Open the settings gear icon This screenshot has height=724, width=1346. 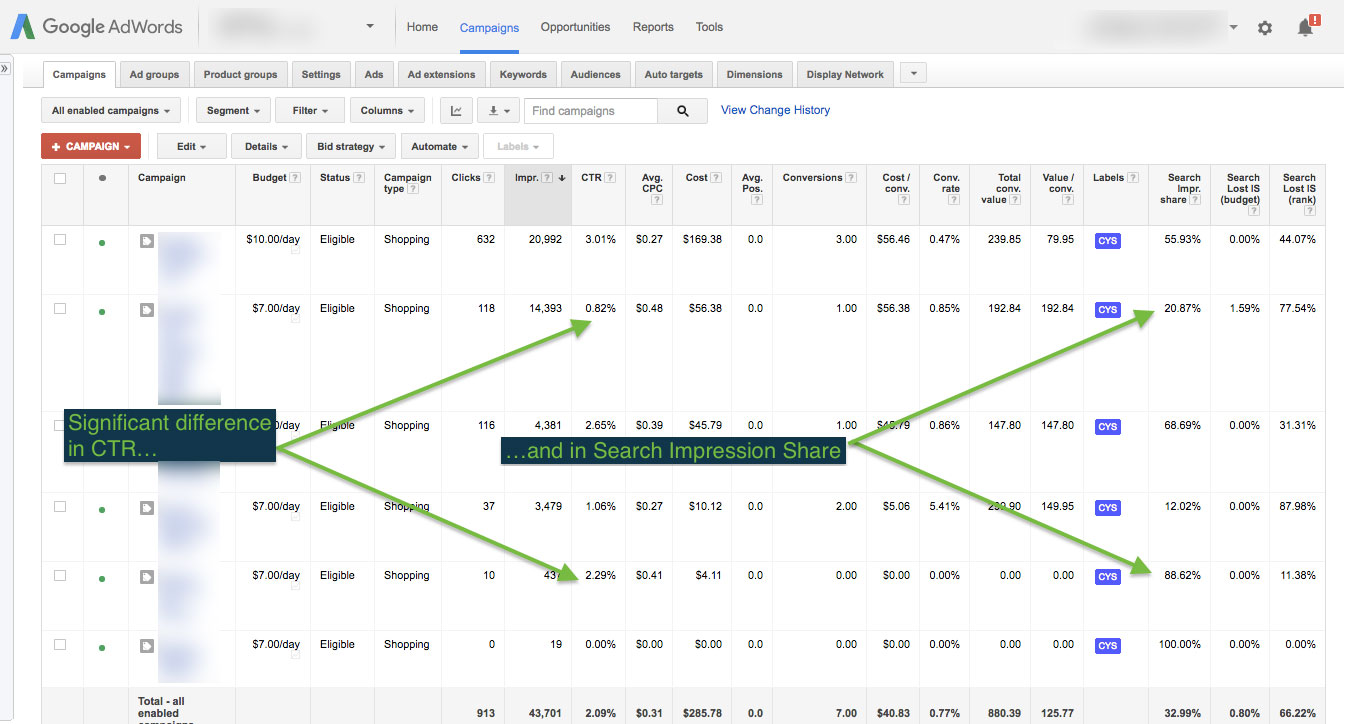[1265, 28]
